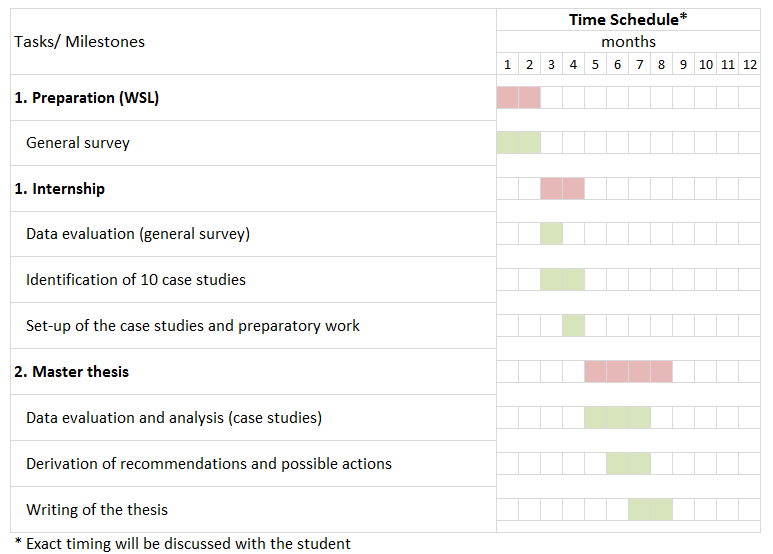
Task: Select the "1. Preparation (WSL)" milestone label
Action: (86, 98)
